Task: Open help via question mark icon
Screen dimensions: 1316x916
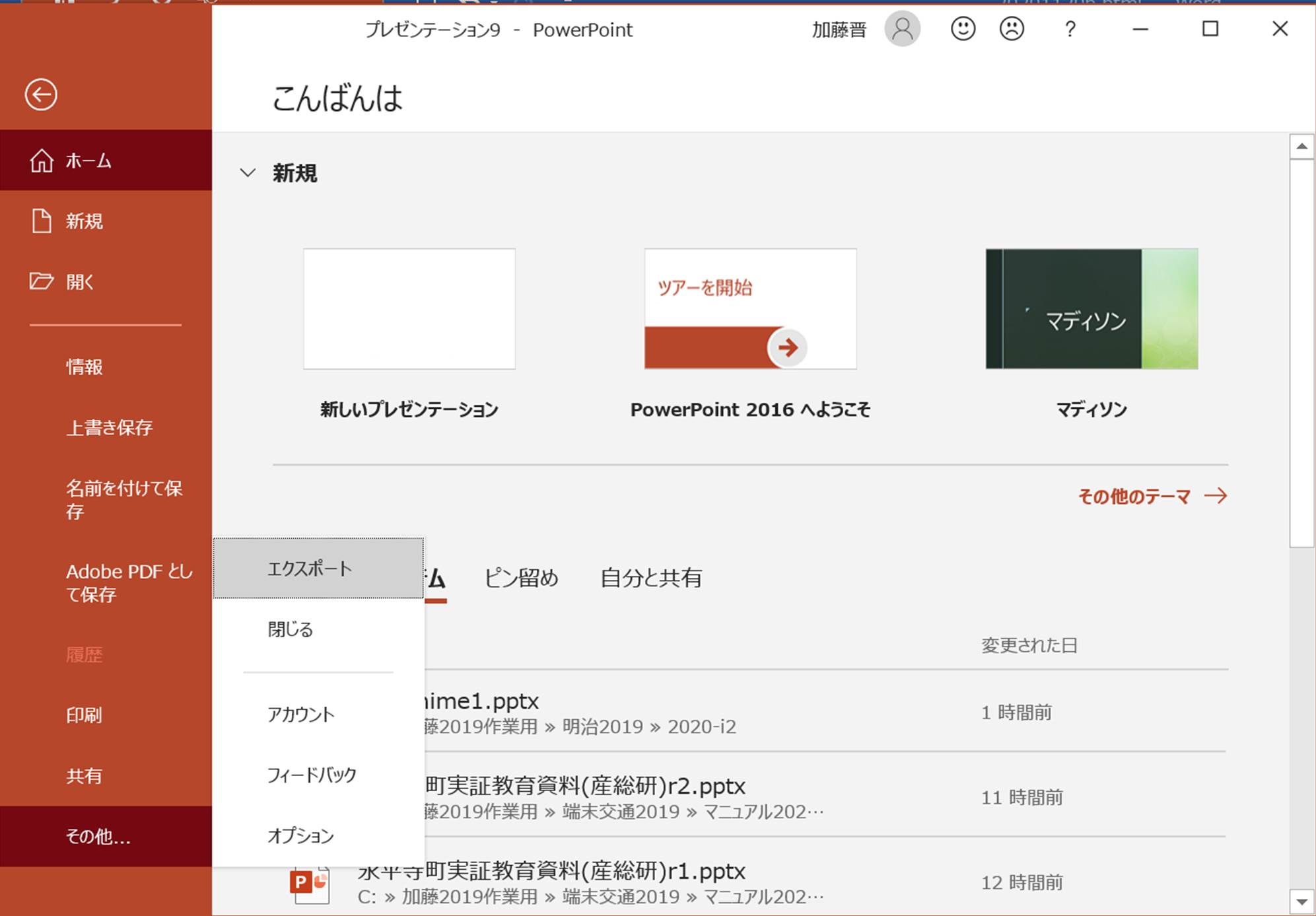Action: click(x=1070, y=30)
